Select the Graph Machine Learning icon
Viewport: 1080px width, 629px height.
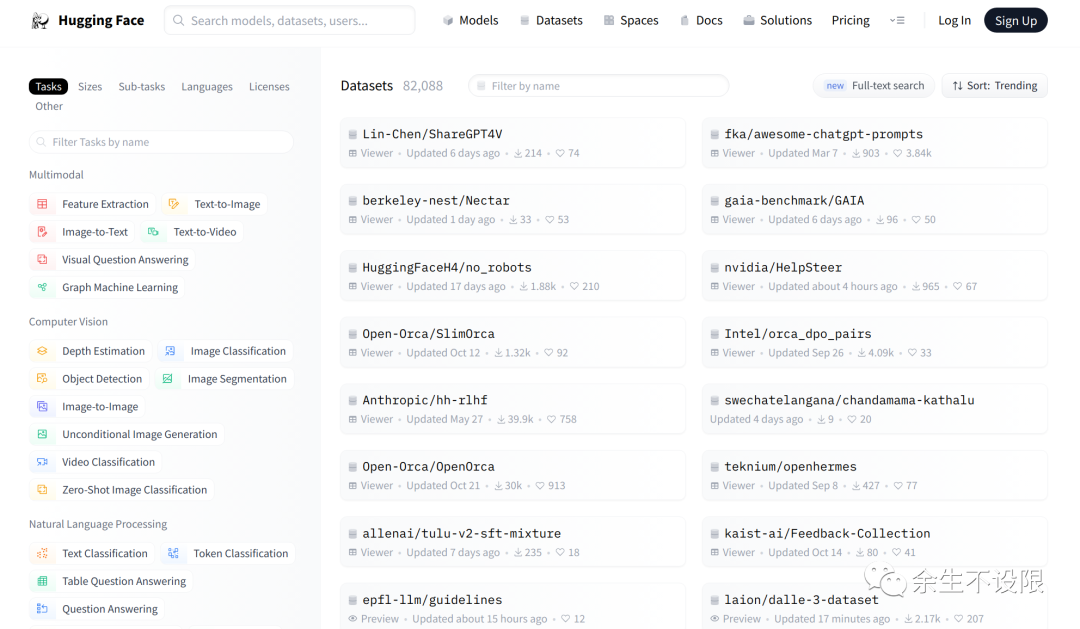(42, 287)
